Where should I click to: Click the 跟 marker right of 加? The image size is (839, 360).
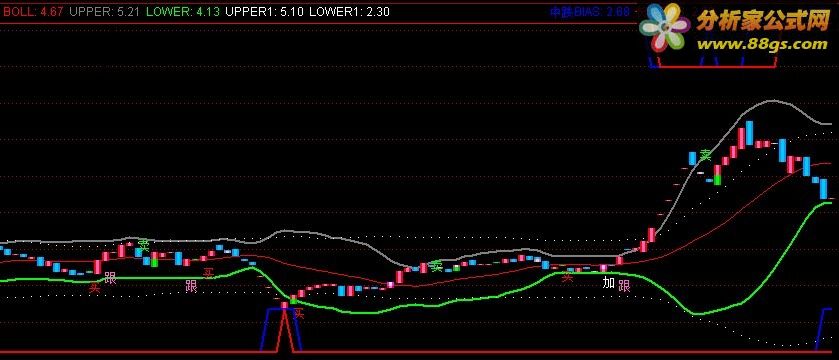pyautogui.click(x=624, y=286)
